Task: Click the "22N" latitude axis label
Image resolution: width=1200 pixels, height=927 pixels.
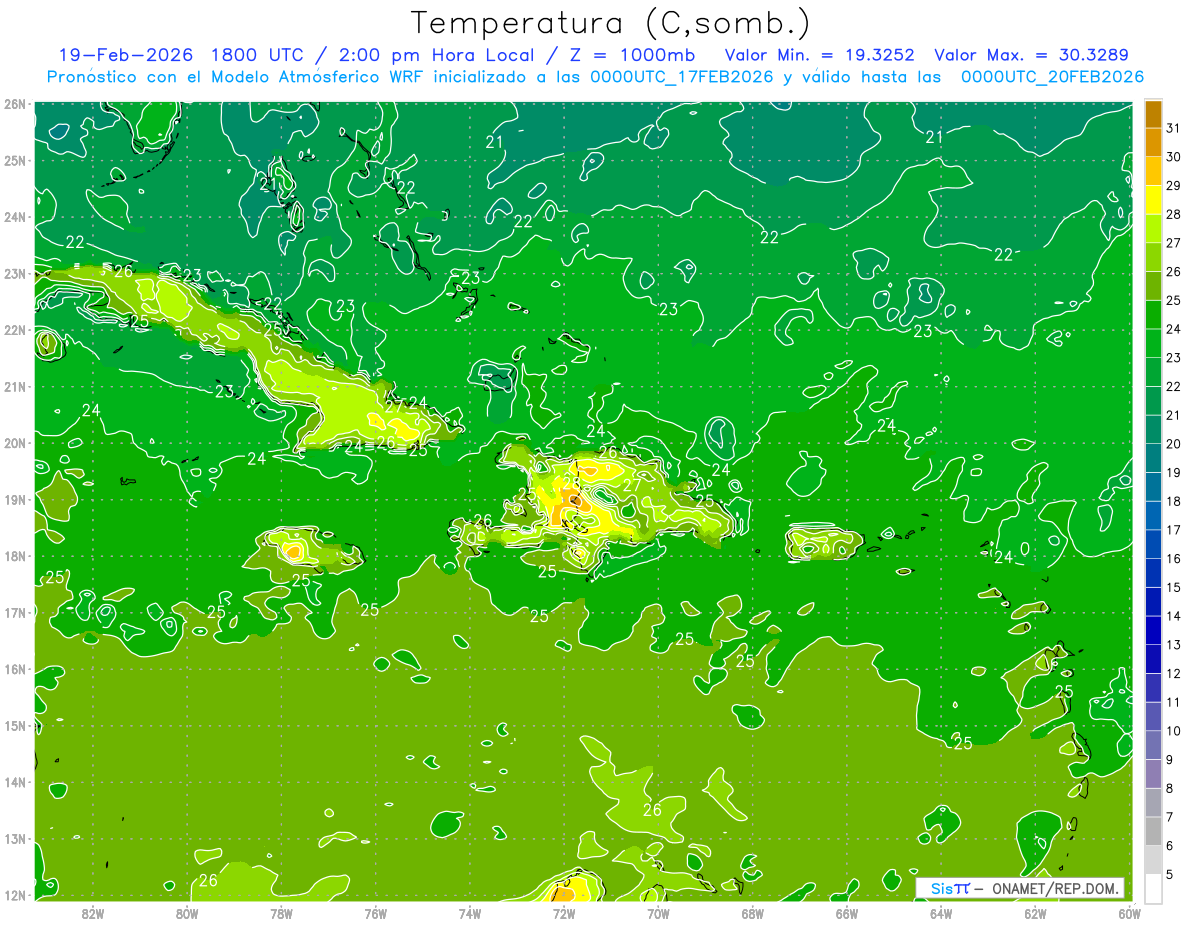Action: click(15, 329)
